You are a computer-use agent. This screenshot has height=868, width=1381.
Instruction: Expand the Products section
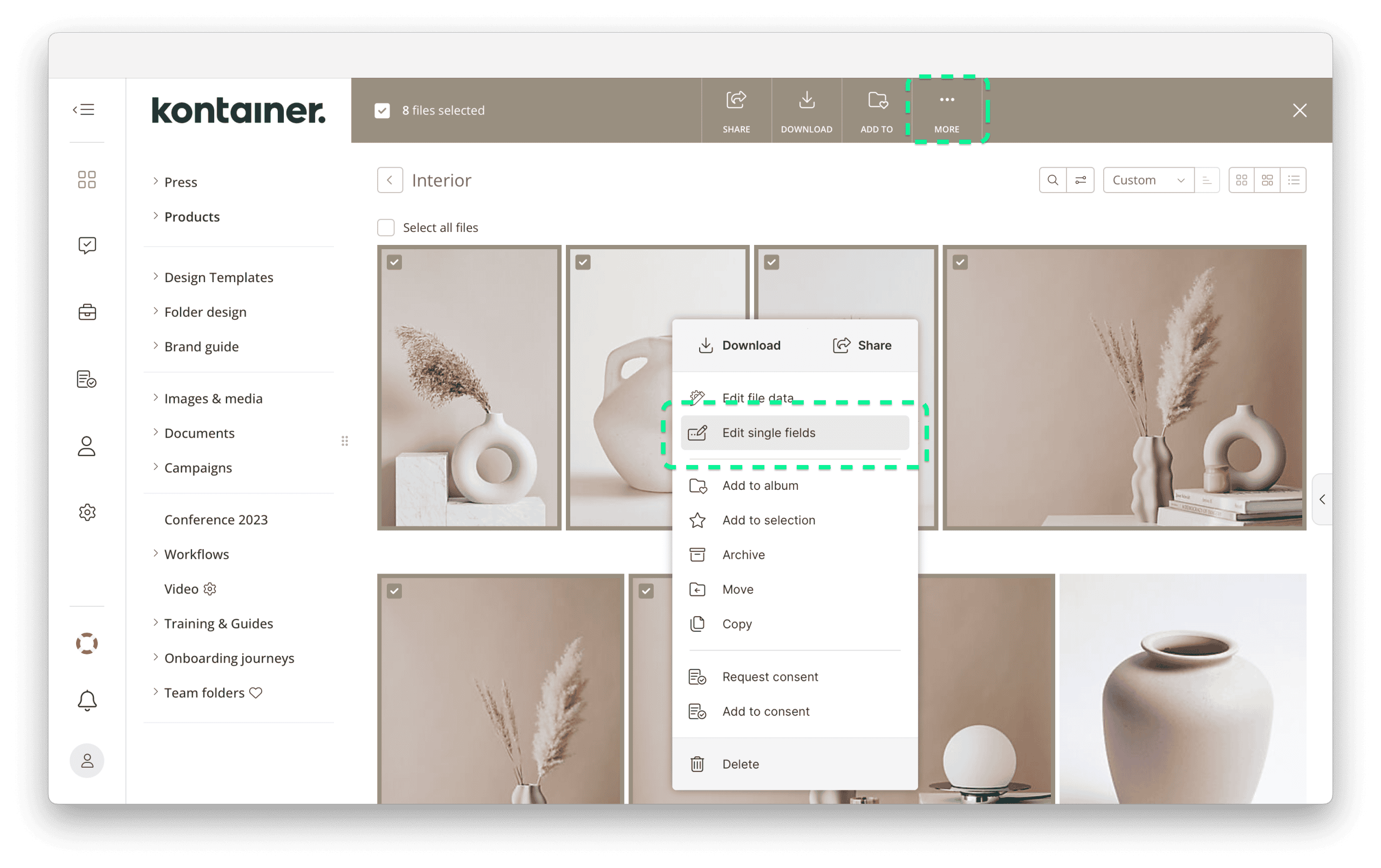(192, 216)
